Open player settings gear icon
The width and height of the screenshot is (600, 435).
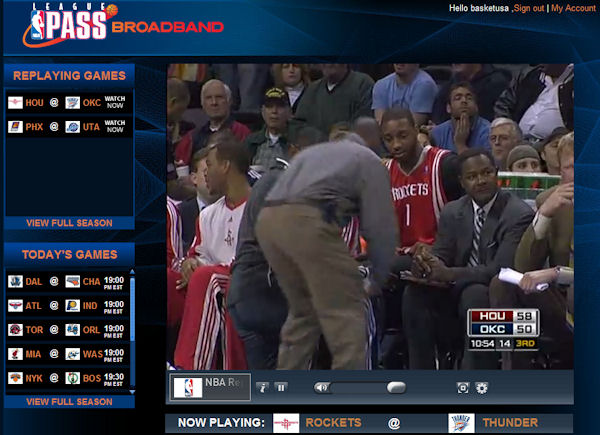(481, 388)
